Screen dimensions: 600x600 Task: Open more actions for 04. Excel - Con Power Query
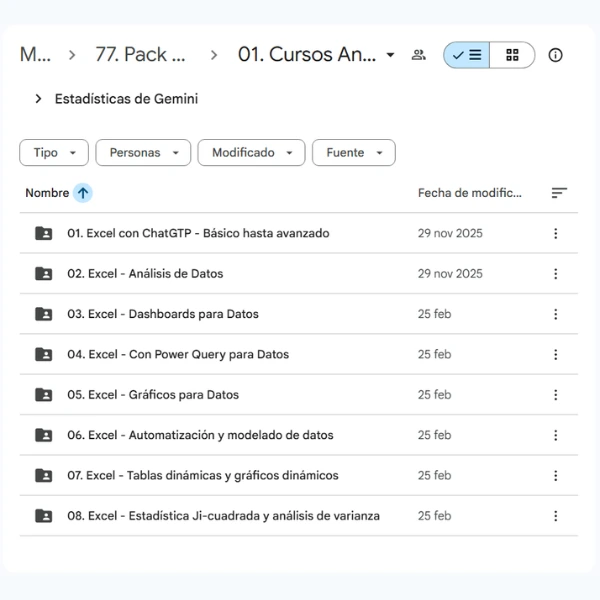coord(556,354)
